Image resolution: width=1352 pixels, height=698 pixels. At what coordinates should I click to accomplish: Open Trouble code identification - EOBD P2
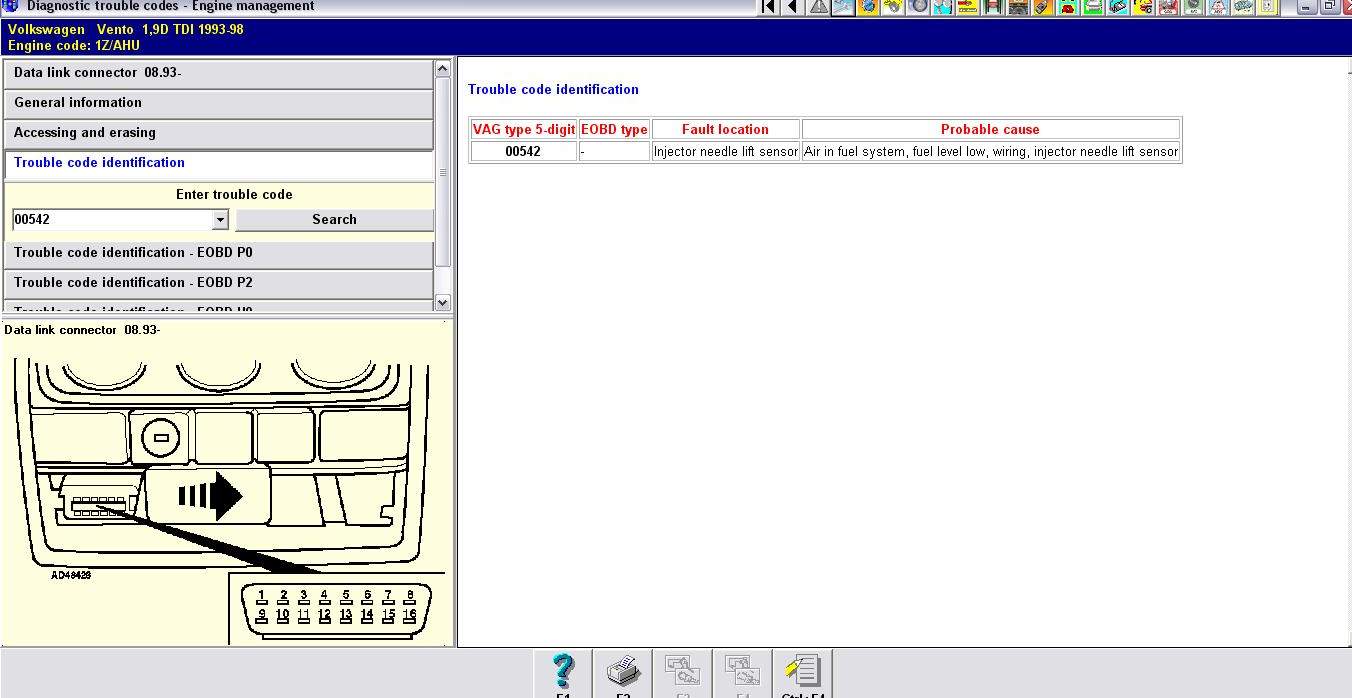pyautogui.click(x=219, y=284)
